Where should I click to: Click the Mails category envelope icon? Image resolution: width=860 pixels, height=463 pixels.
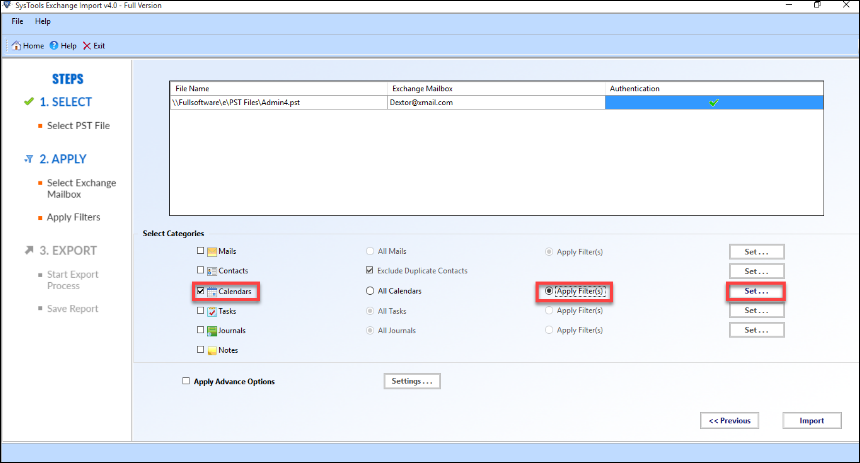click(x=212, y=252)
